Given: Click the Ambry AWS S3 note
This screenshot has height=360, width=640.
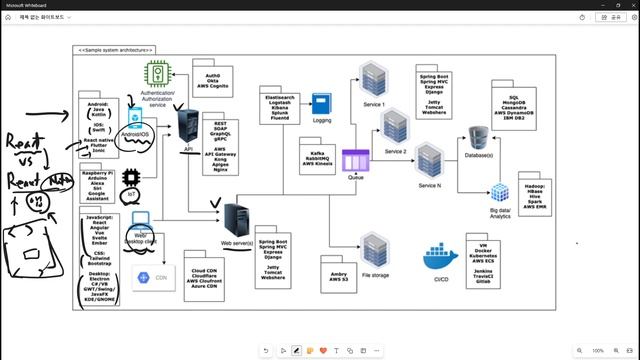Looking at the screenshot, I should point(339,274).
